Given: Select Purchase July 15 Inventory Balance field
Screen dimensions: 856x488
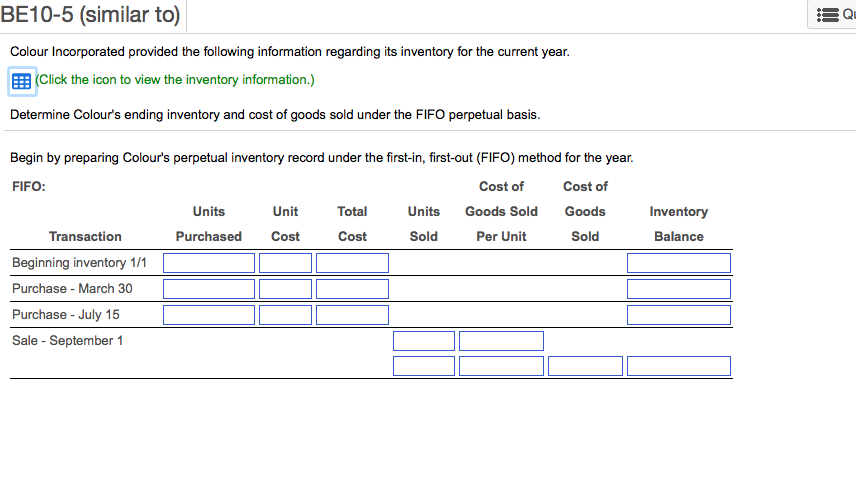Looking at the screenshot, I should 678,315.
